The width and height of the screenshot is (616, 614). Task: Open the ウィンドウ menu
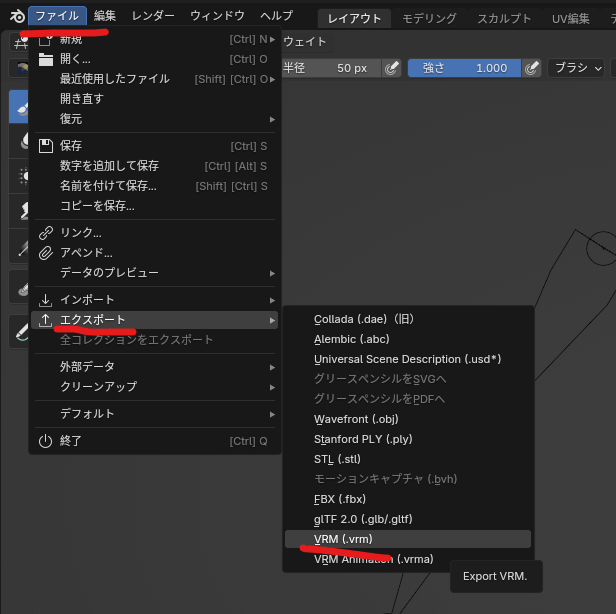pyautogui.click(x=217, y=16)
